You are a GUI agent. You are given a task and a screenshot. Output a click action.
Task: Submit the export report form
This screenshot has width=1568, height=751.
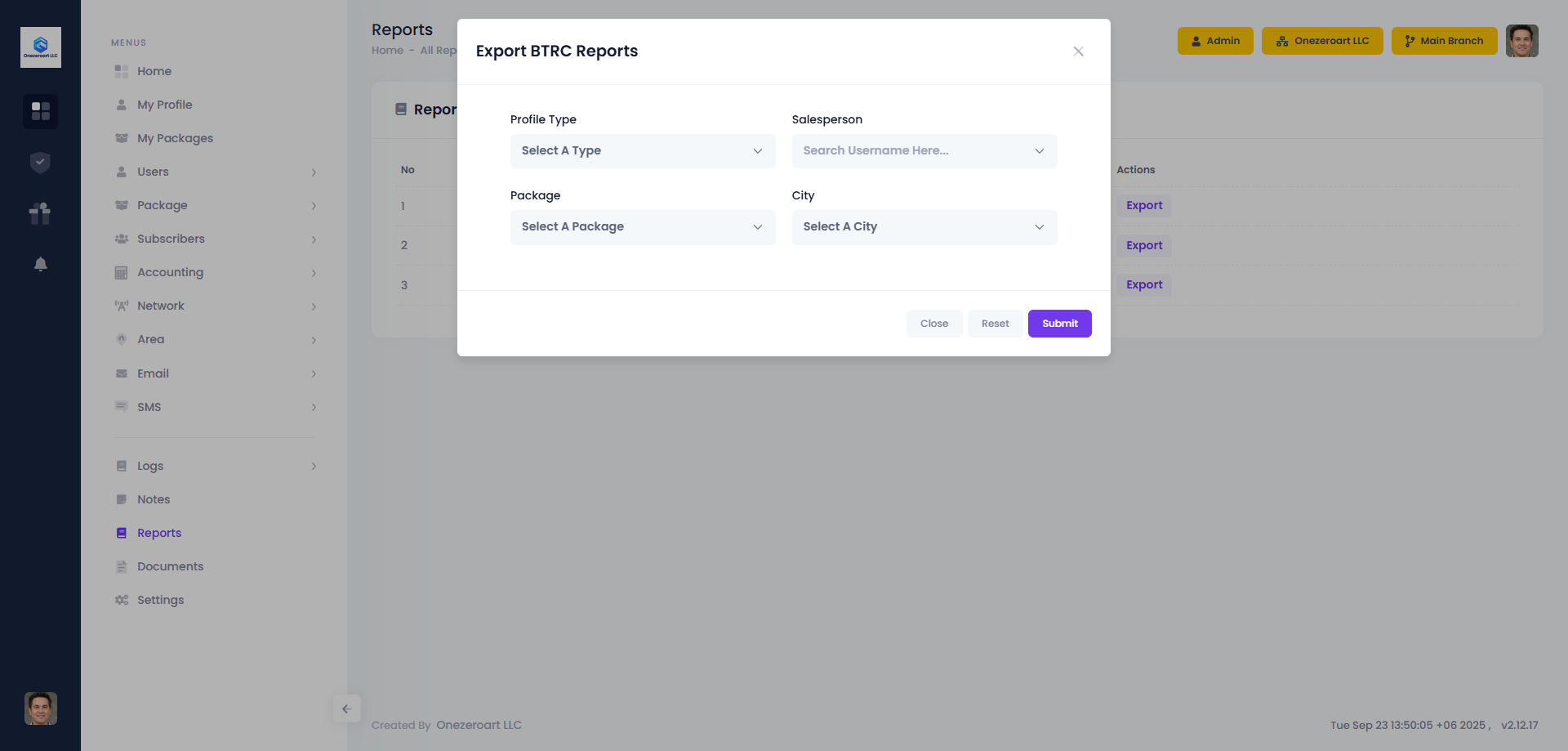[1059, 324]
